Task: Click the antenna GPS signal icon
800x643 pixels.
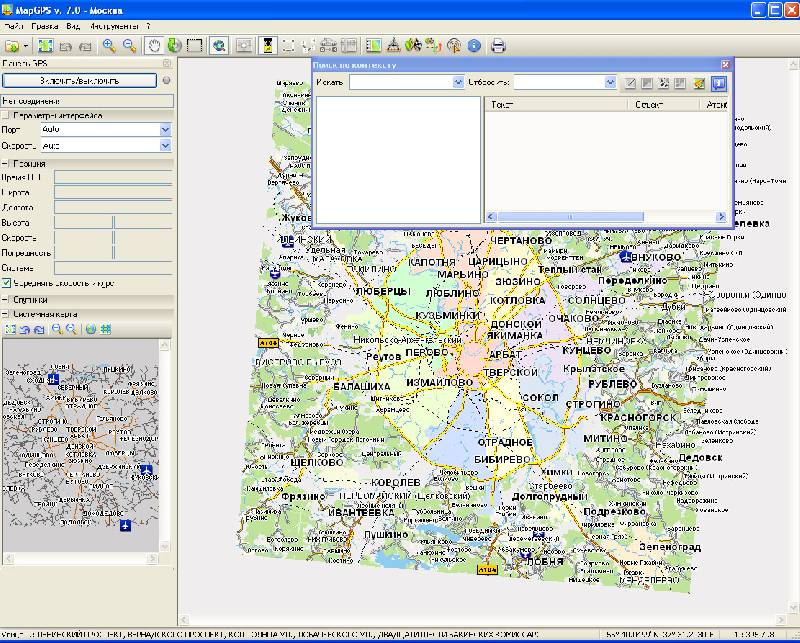Action: pos(454,46)
